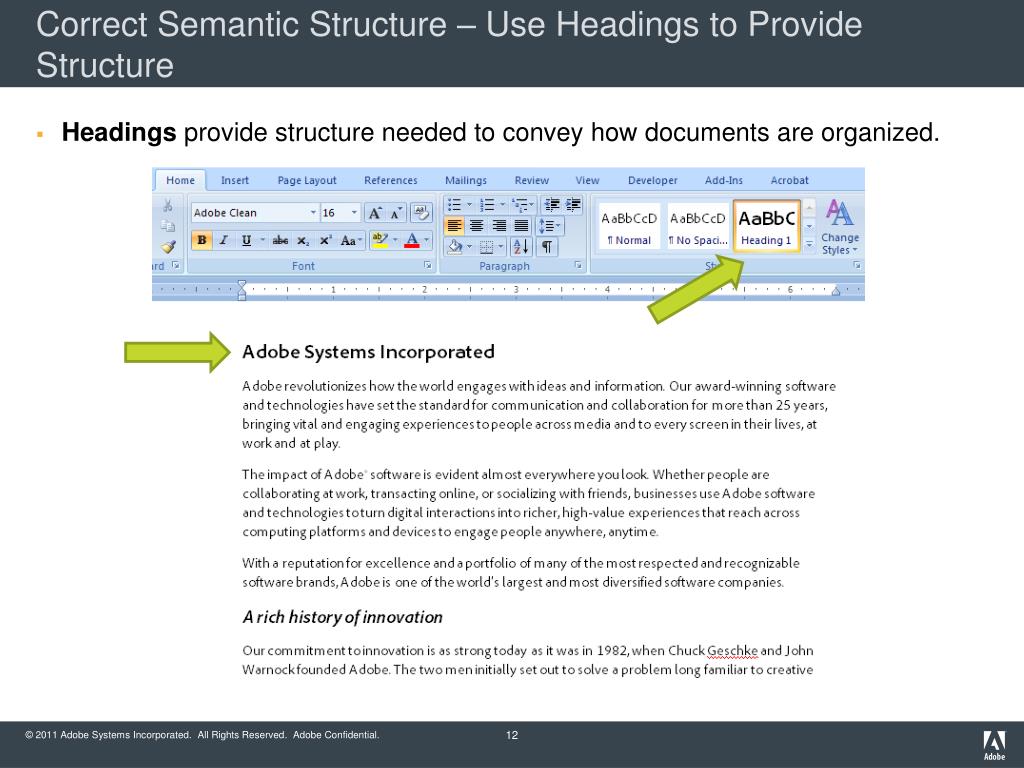Open the Add-Ins tab
This screenshot has width=1024, height=768.
click(724, 180)
